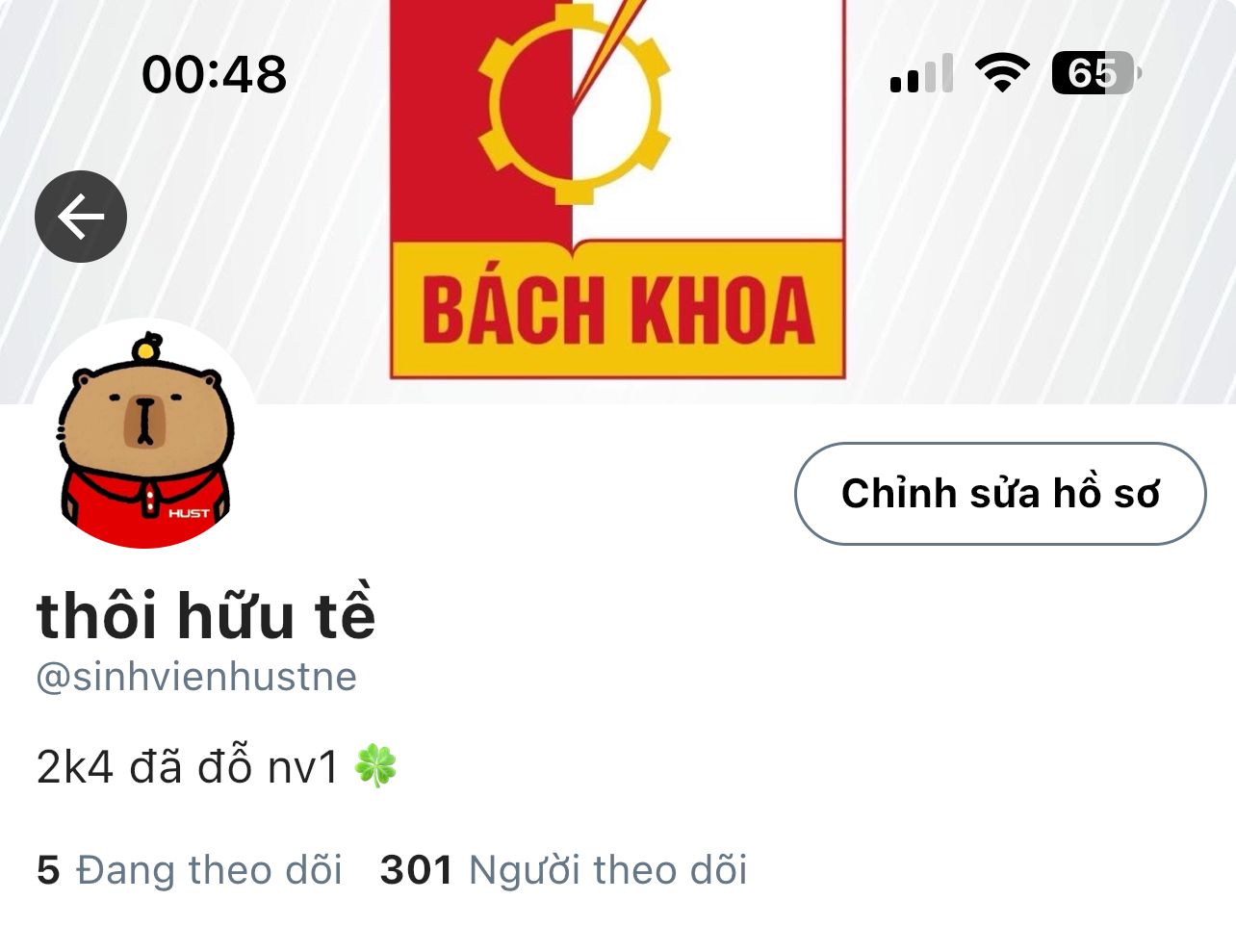The width and height of the screenshot is (1236, 952).
Task: Open the Người theo dõi followers list
Action: pyautogui.click(x=563, y=870)
